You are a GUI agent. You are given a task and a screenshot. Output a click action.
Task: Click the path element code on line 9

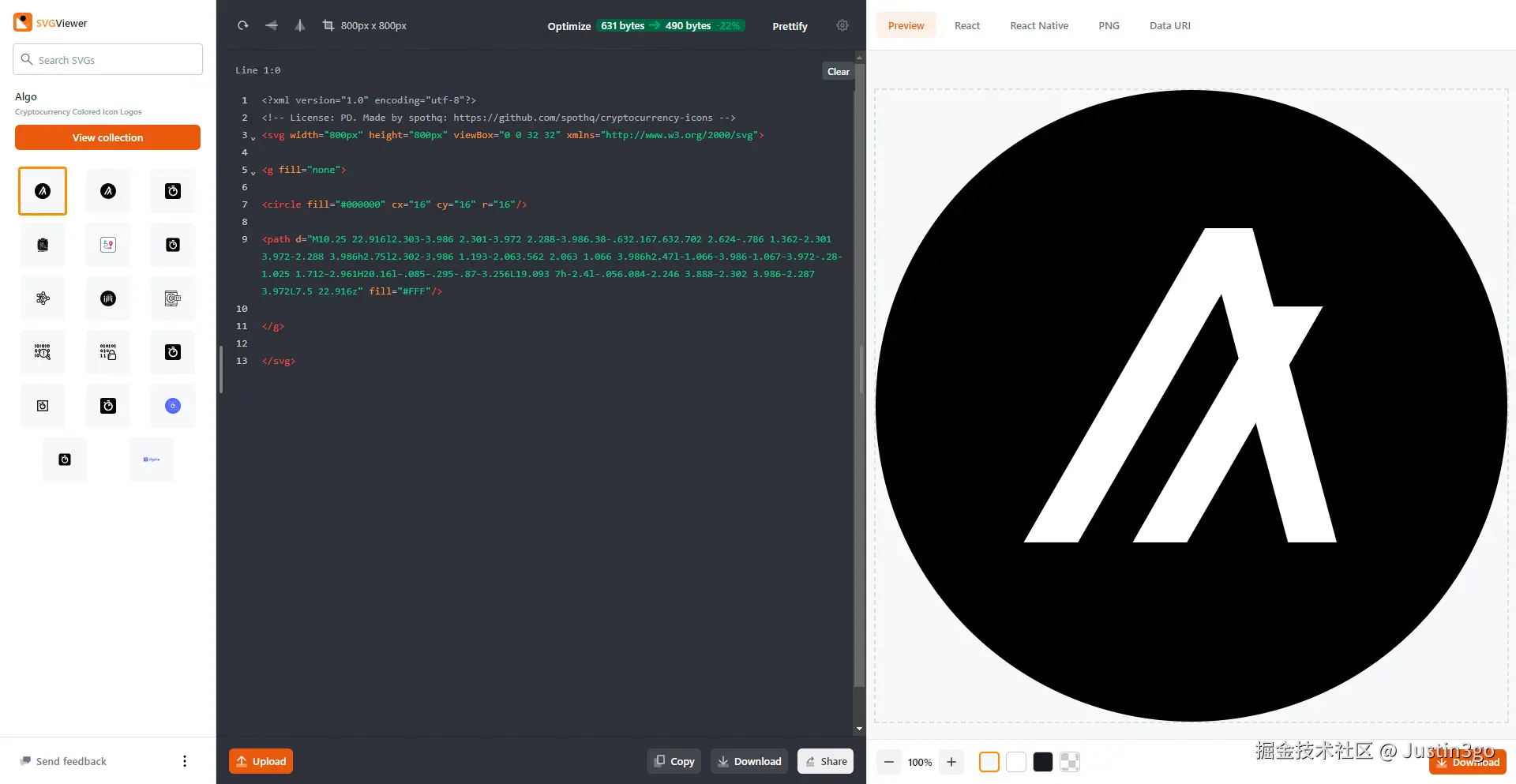point(552,265)
